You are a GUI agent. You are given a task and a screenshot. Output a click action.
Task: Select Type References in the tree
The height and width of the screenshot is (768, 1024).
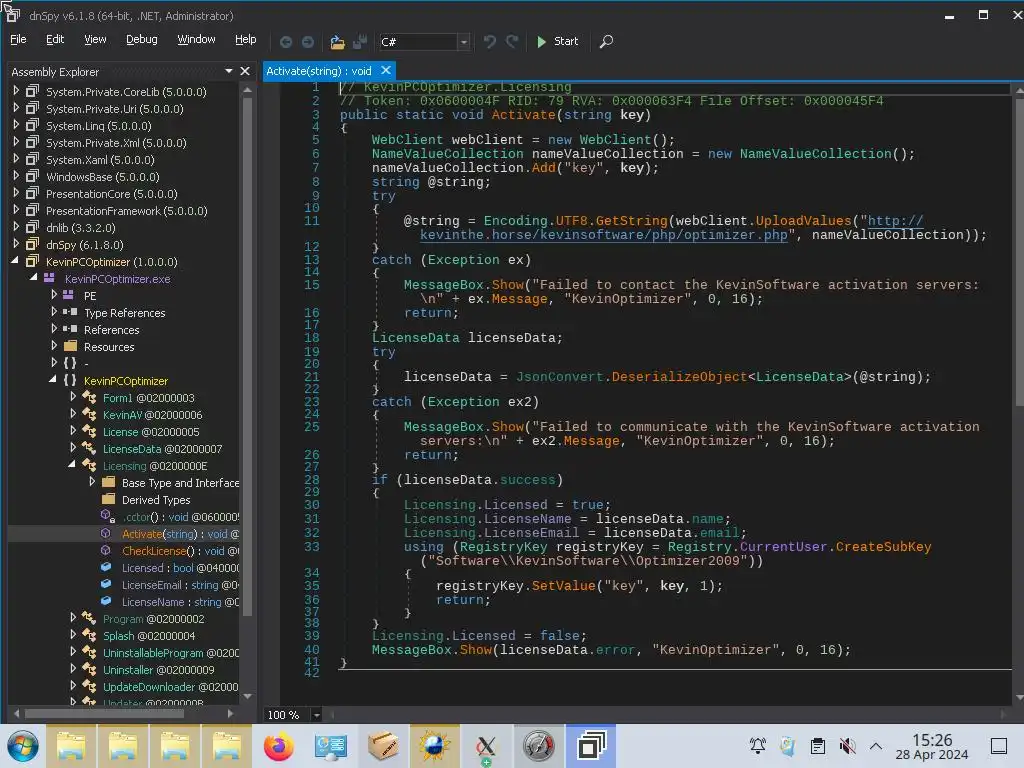point(124,313)
